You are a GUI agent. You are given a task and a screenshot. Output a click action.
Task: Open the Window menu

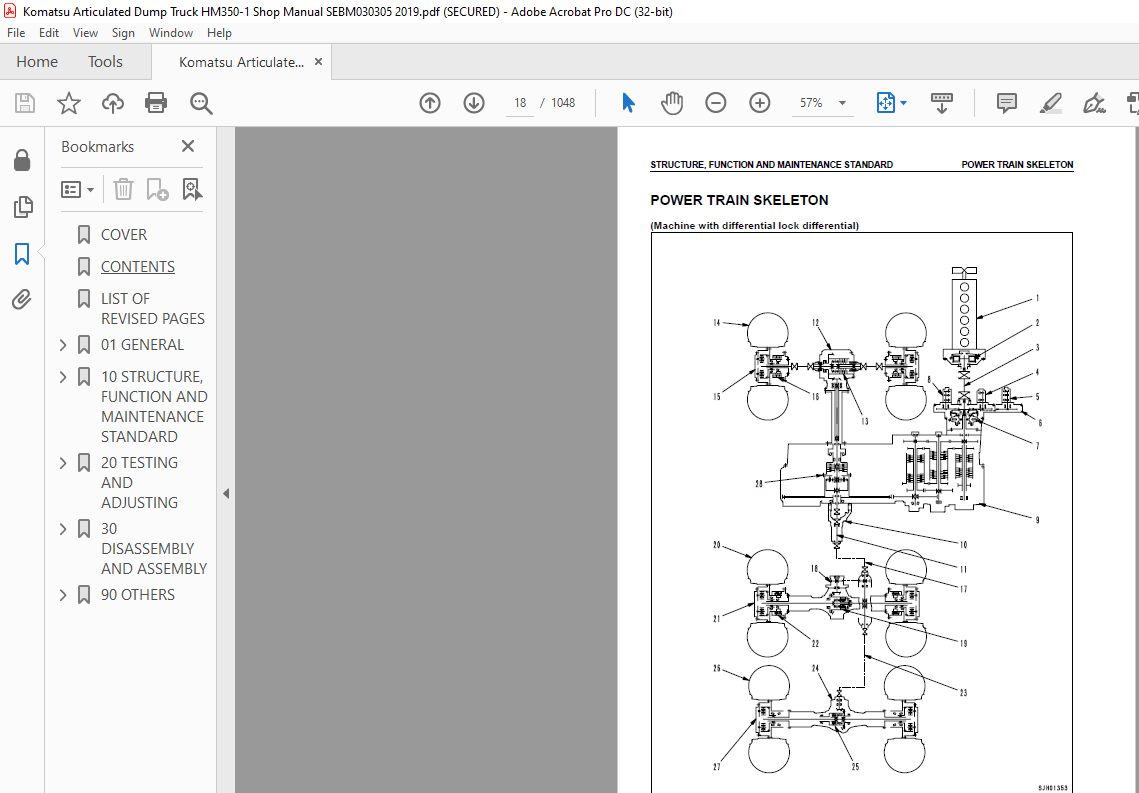click(x=171, y=33)
